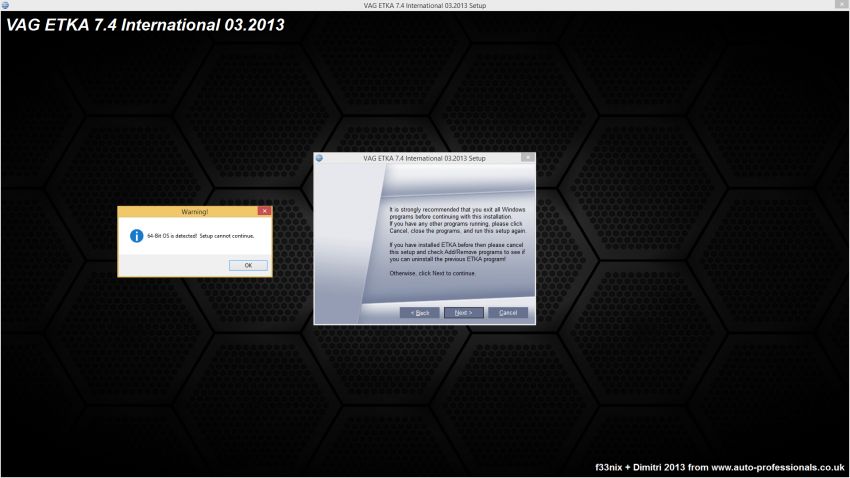Cancel the ETKA Setup wizard
Viewport: 850px width, 478px height.
click(x=508, y=313)
